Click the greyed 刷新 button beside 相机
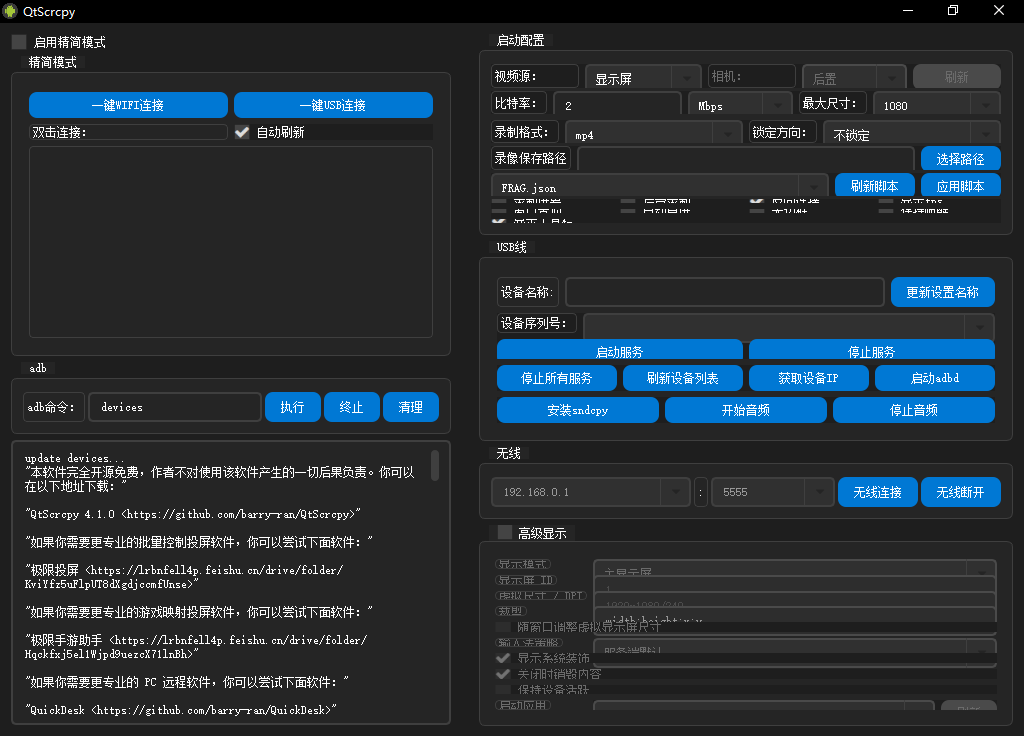Viewport: 1024px width, 736px height. point(957,76)
